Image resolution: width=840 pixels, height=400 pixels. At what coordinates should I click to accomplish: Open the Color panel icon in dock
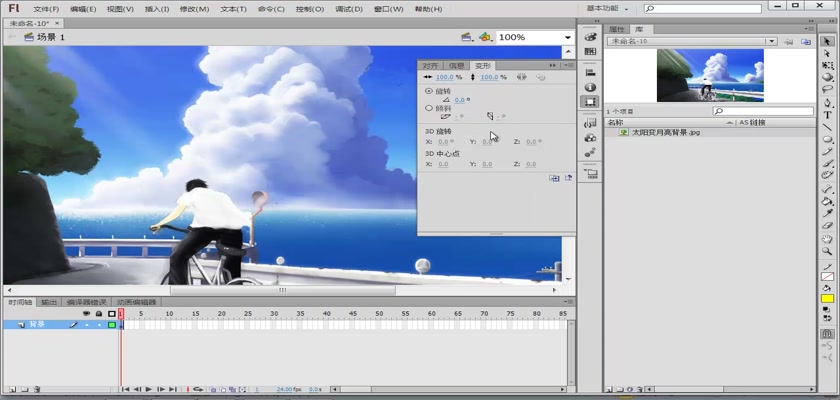coord(590,37)
